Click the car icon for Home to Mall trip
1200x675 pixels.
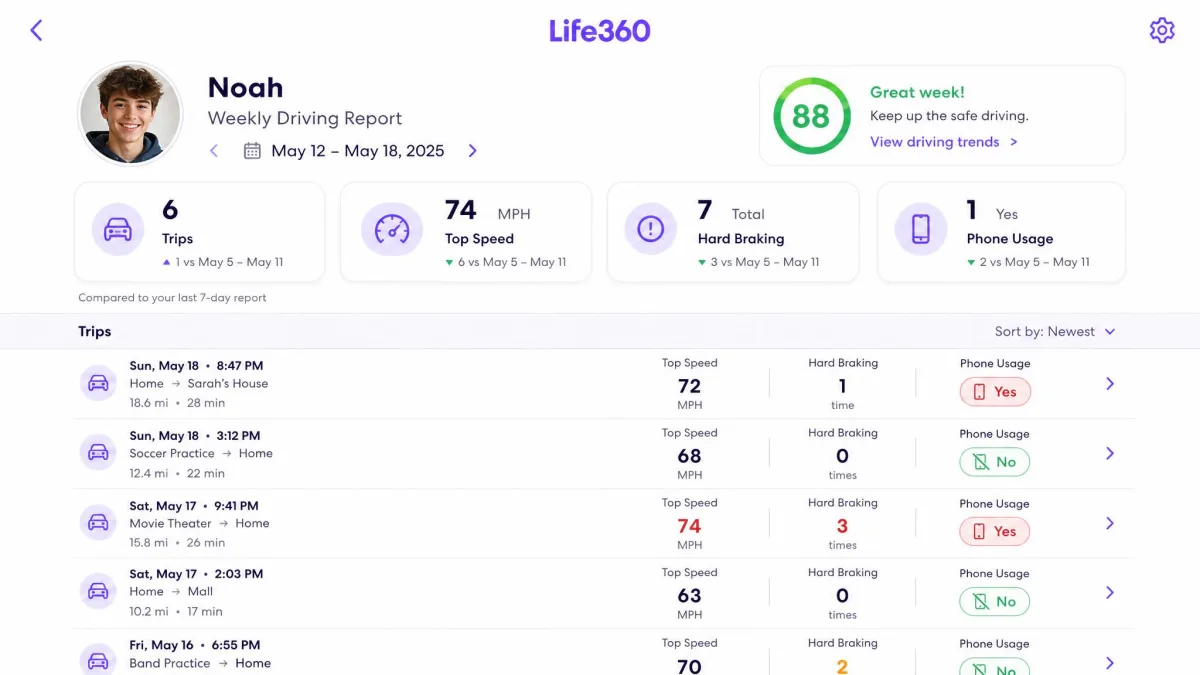point(98,591)
